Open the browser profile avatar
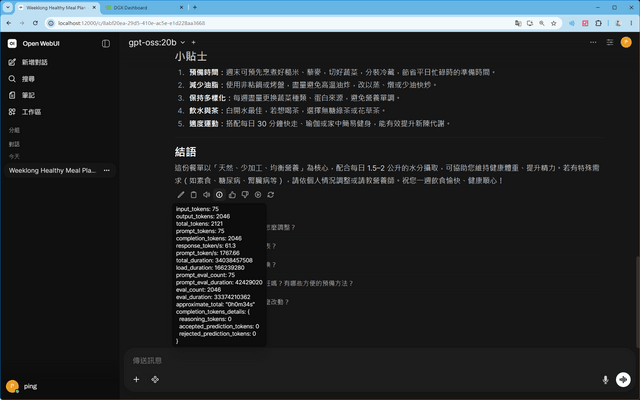Screen dimensions: 640x400 tap(618, 23)
